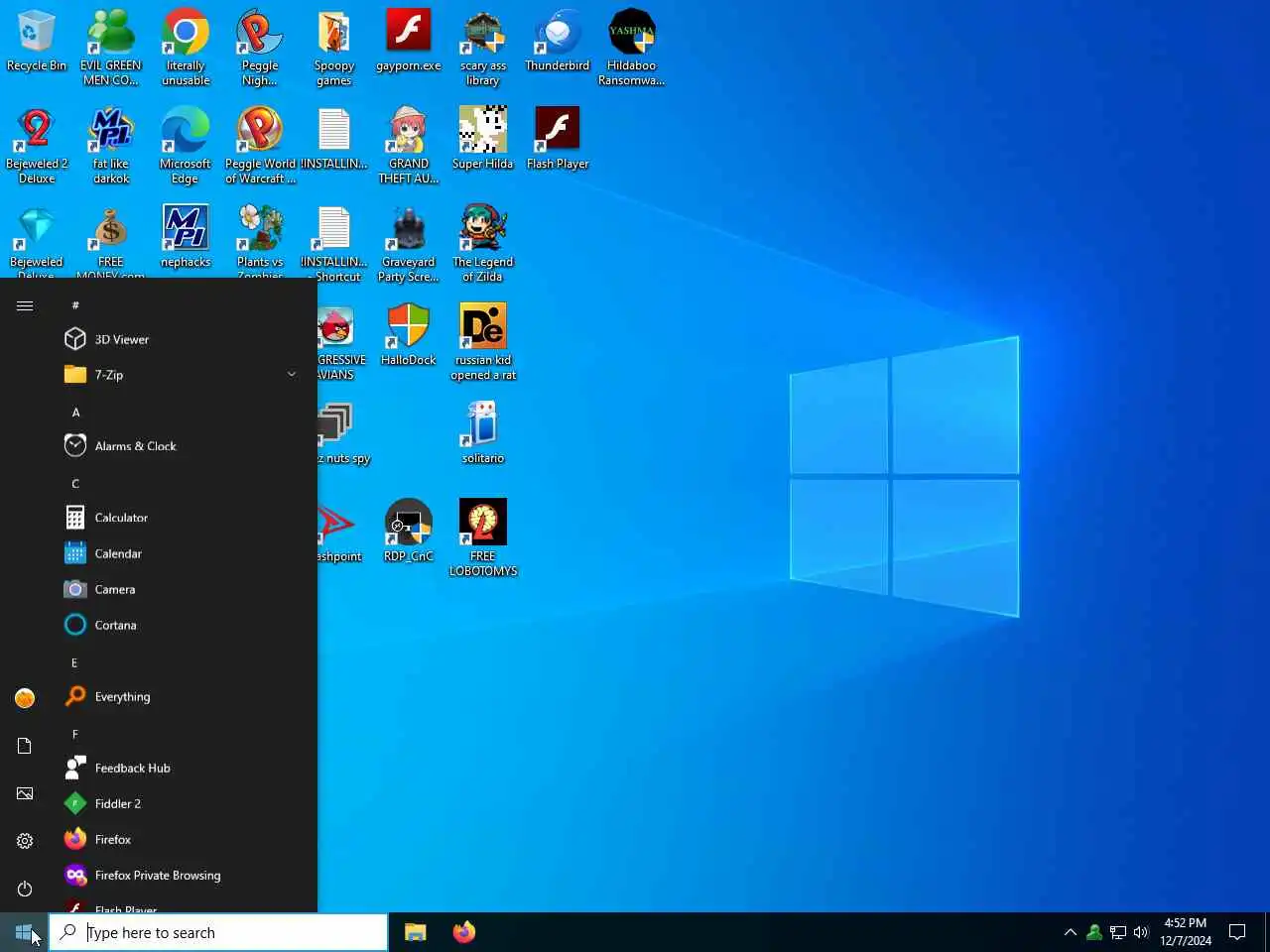Open File Explorer from the taskbar

[x=416, y=932]
